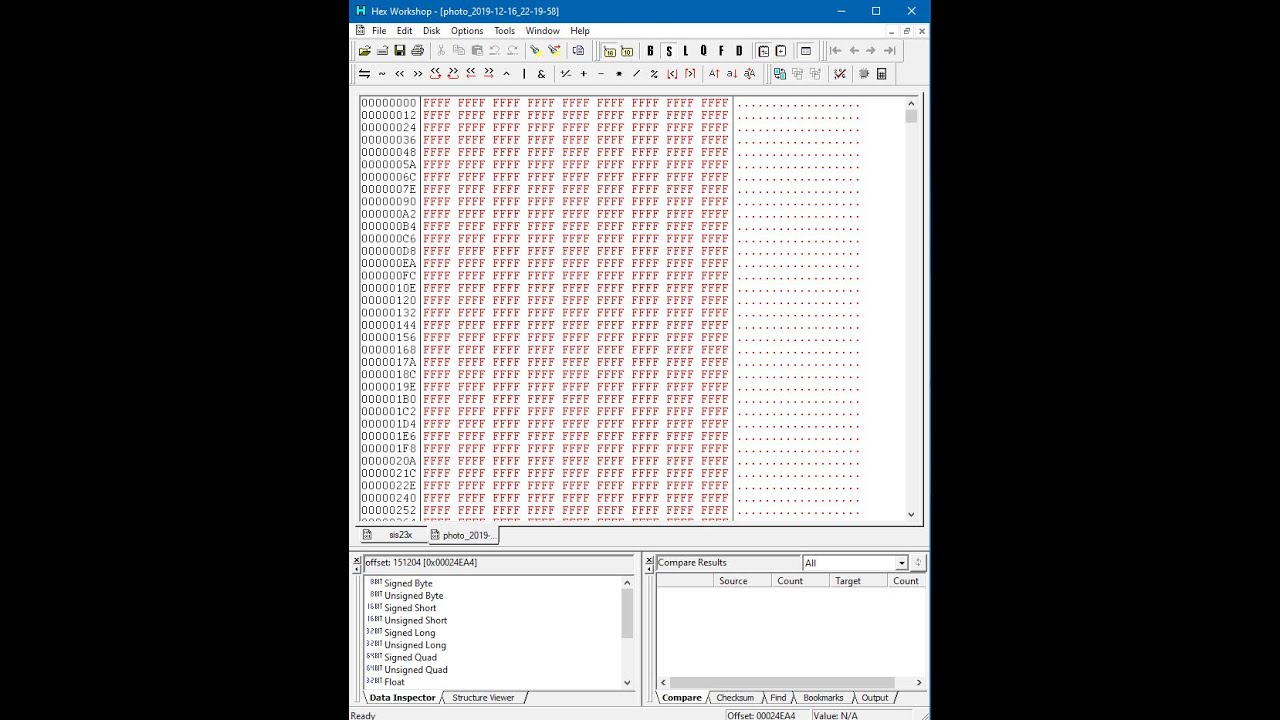Open the Disk menu

pos(431,31)
